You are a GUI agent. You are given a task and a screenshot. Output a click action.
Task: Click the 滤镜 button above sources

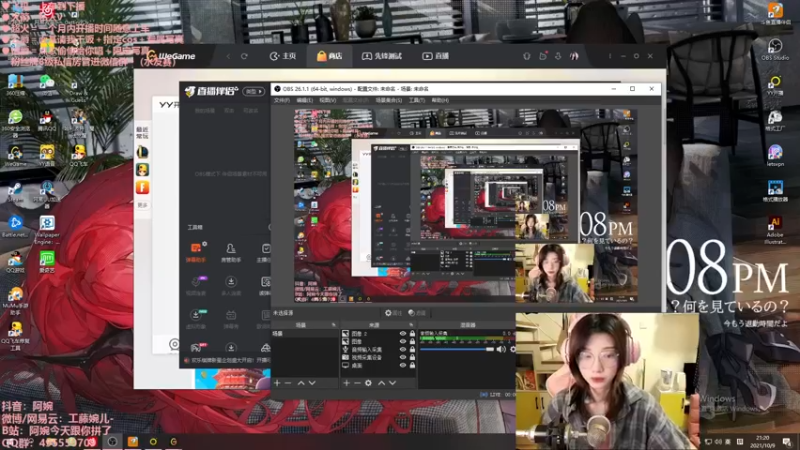pyautogui.click(x=417, y=313)
